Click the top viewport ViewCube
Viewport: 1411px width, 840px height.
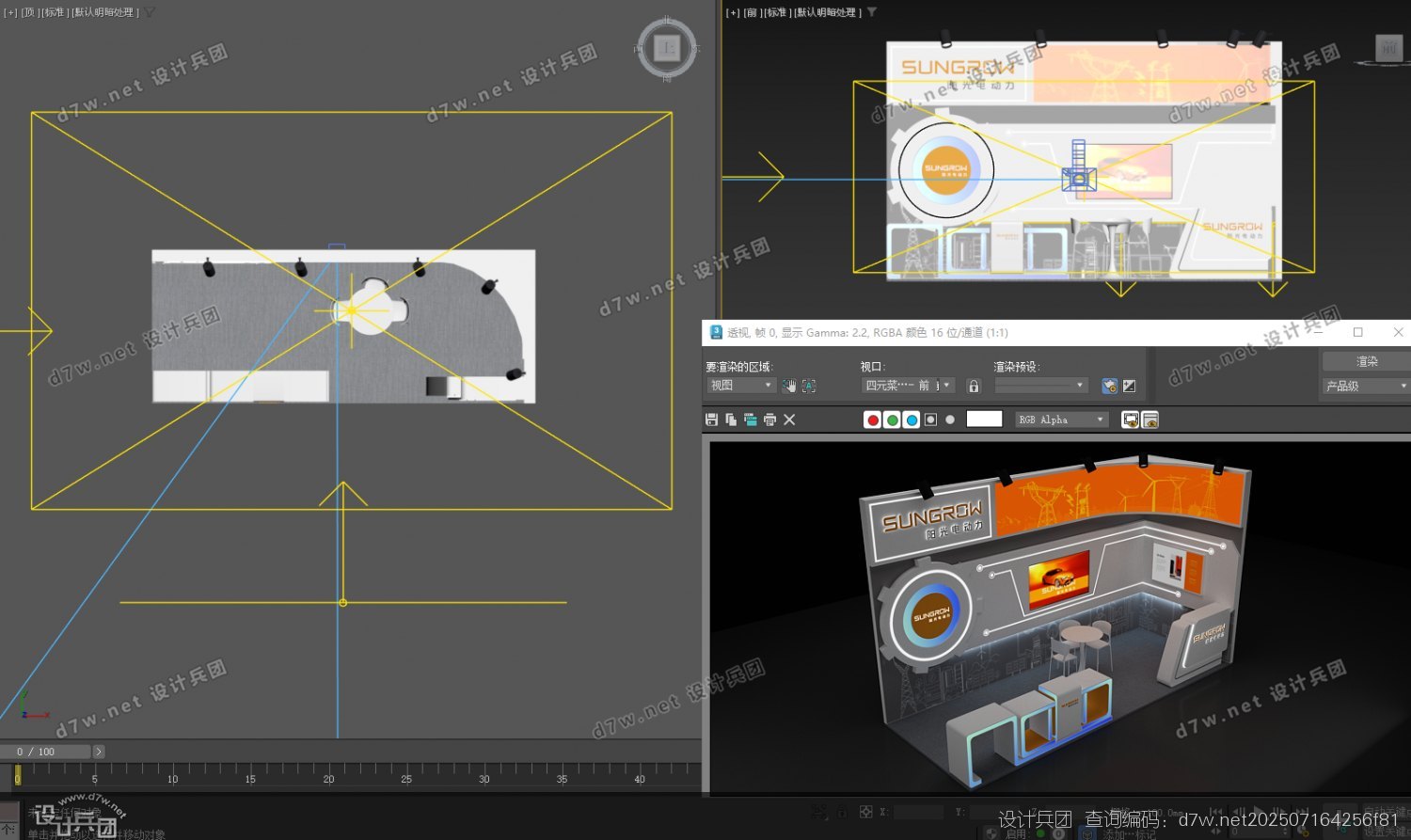pos(667,47)
